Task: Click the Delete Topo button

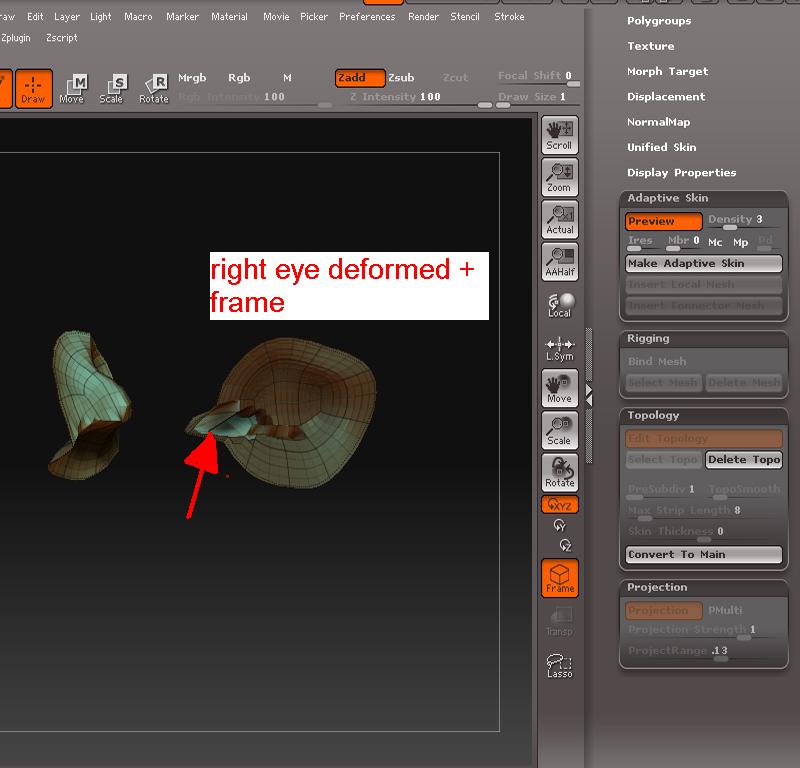Action: 744,460
